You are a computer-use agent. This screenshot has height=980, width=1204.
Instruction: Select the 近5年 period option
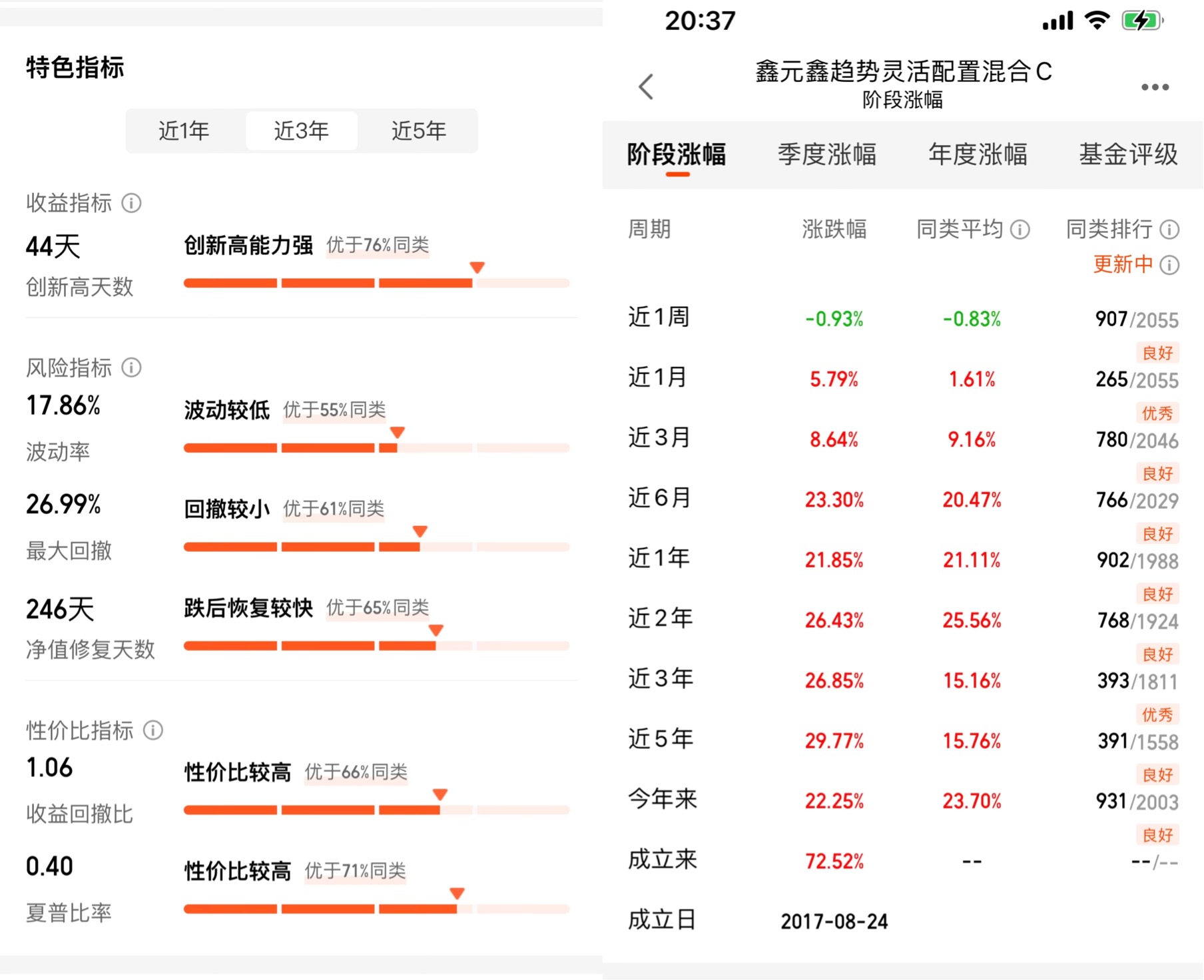click(418, 130)
